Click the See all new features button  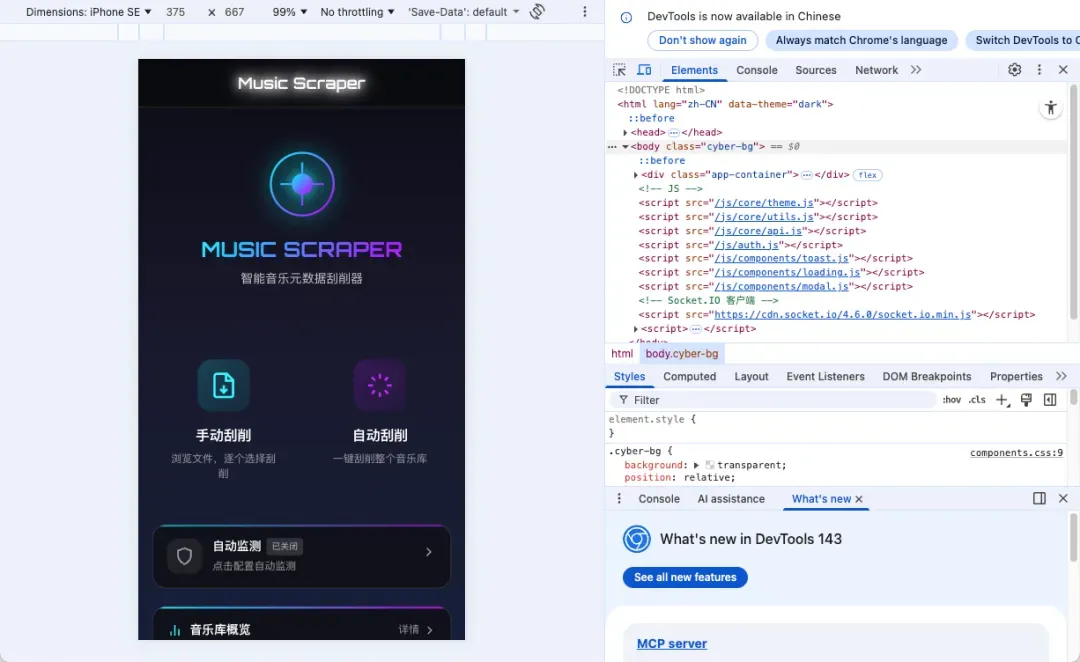[685, 577]
